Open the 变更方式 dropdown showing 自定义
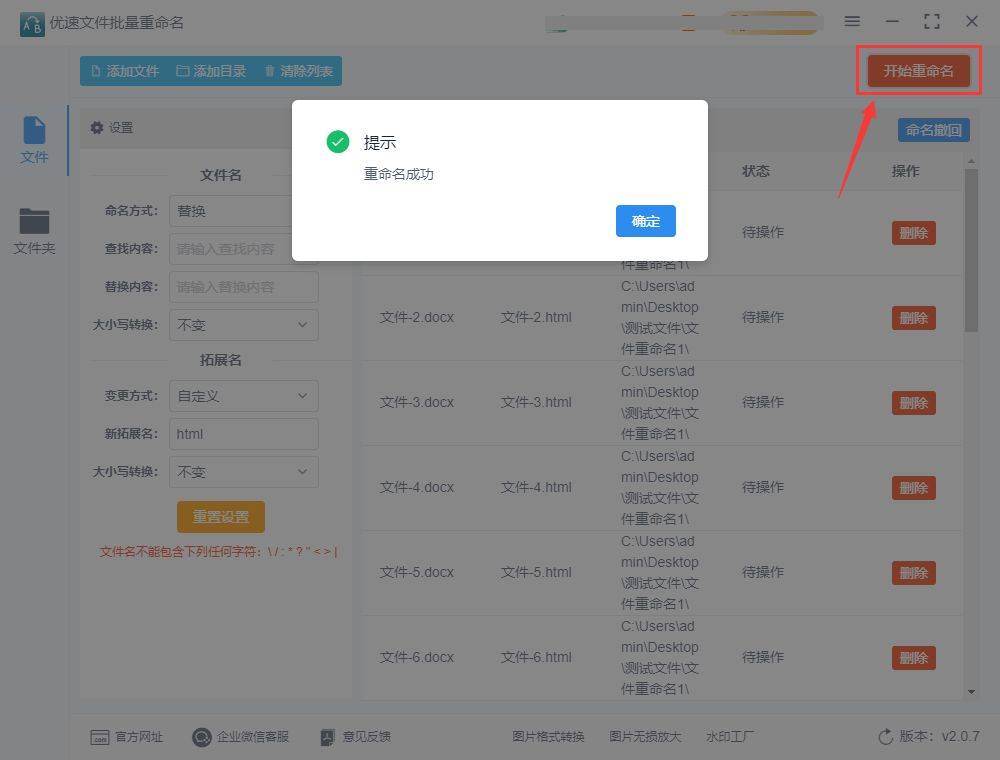Image resolution: width=1000 pixels, height=760 pixels. tap(243, 396)
